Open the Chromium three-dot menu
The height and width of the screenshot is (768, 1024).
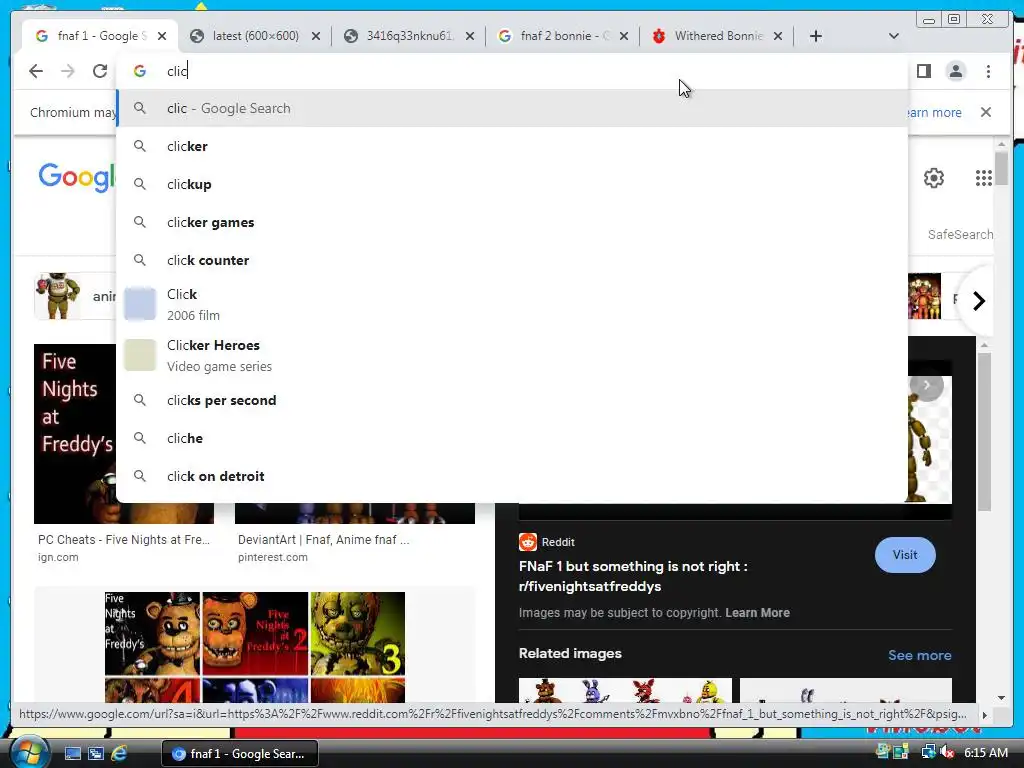click(988, 71)
